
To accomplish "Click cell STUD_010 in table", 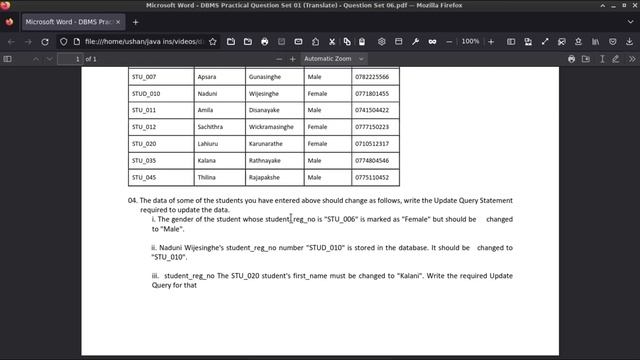I will point(146,93).
